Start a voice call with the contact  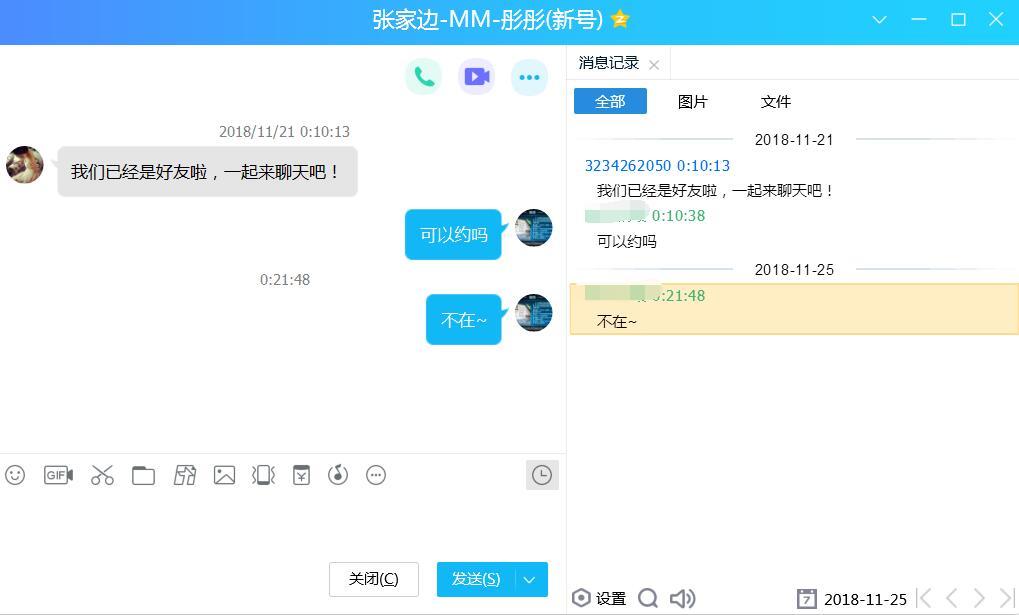pyautogui.click(x=424, y=77)
